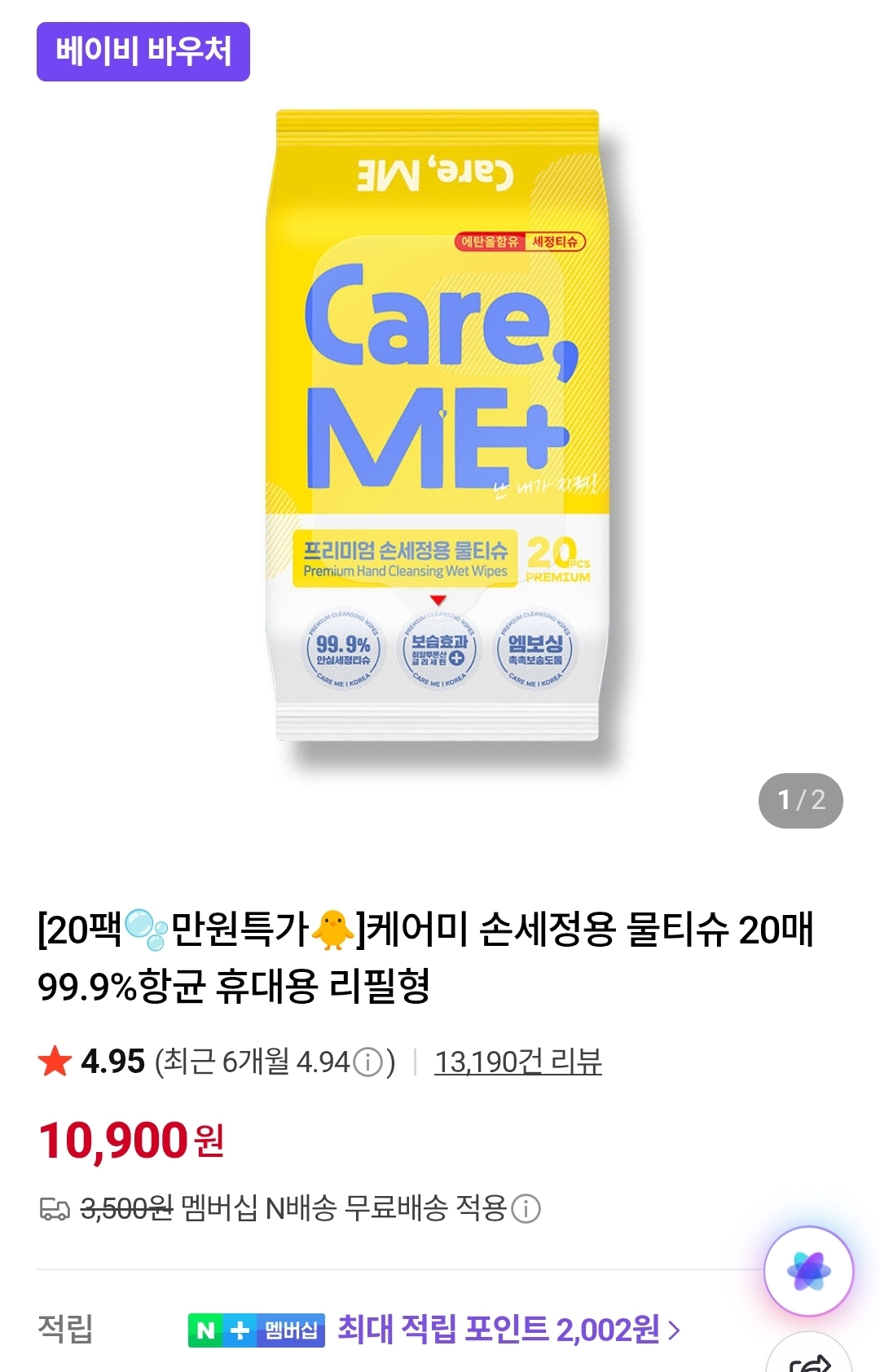Tap the 베이비 바우처 badge
880x1372 pixels.
pos(143,51)
